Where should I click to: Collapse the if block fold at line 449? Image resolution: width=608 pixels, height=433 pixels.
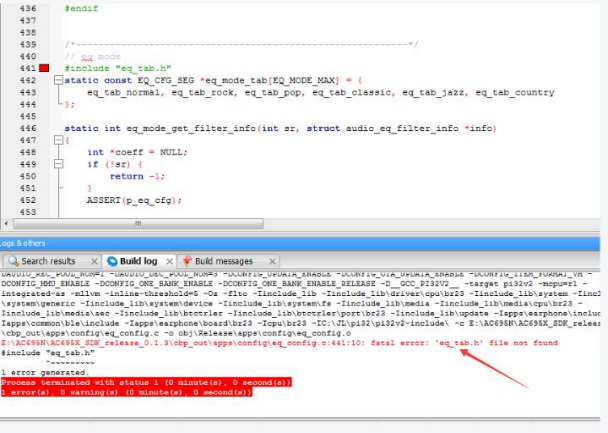[58, 164]
